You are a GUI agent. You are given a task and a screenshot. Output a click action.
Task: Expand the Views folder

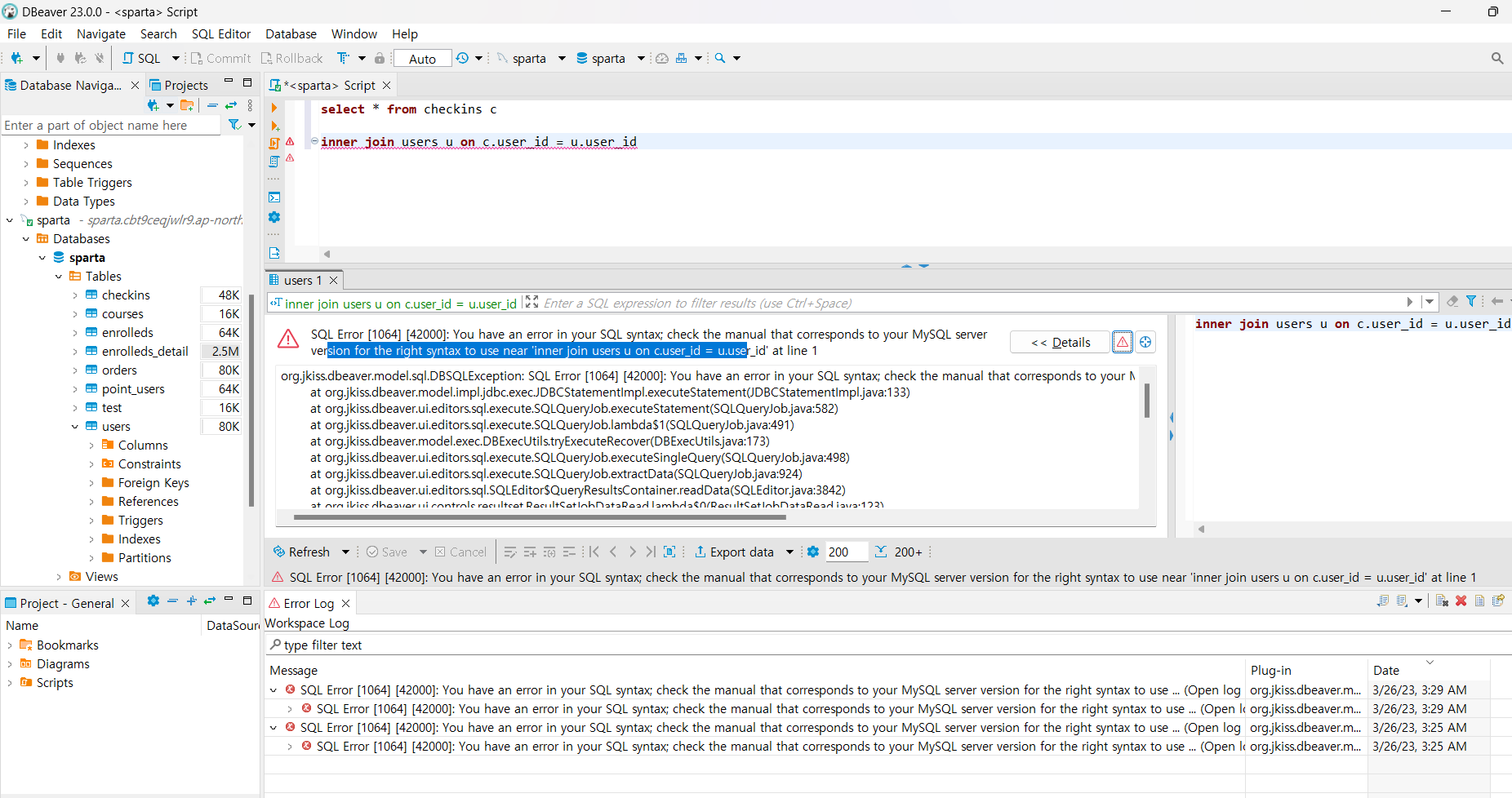pyautogui.click(x=59, y=577)
